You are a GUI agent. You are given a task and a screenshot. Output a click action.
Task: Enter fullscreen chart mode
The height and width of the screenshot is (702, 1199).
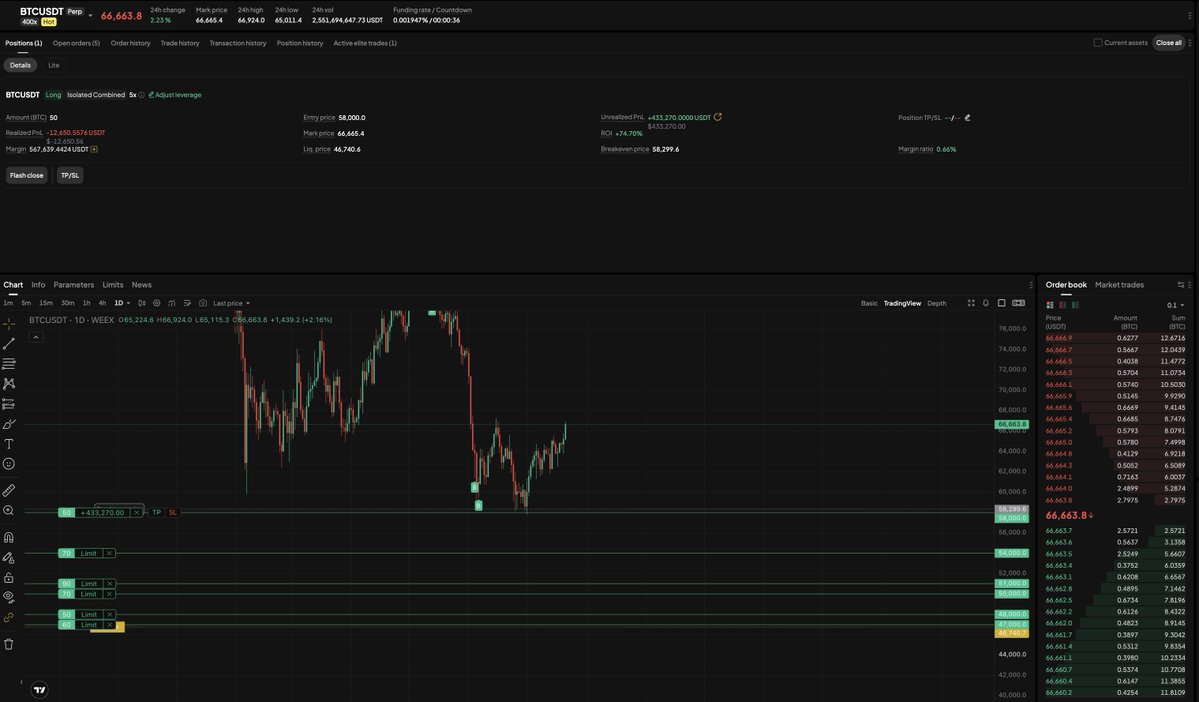coord(971,304)
